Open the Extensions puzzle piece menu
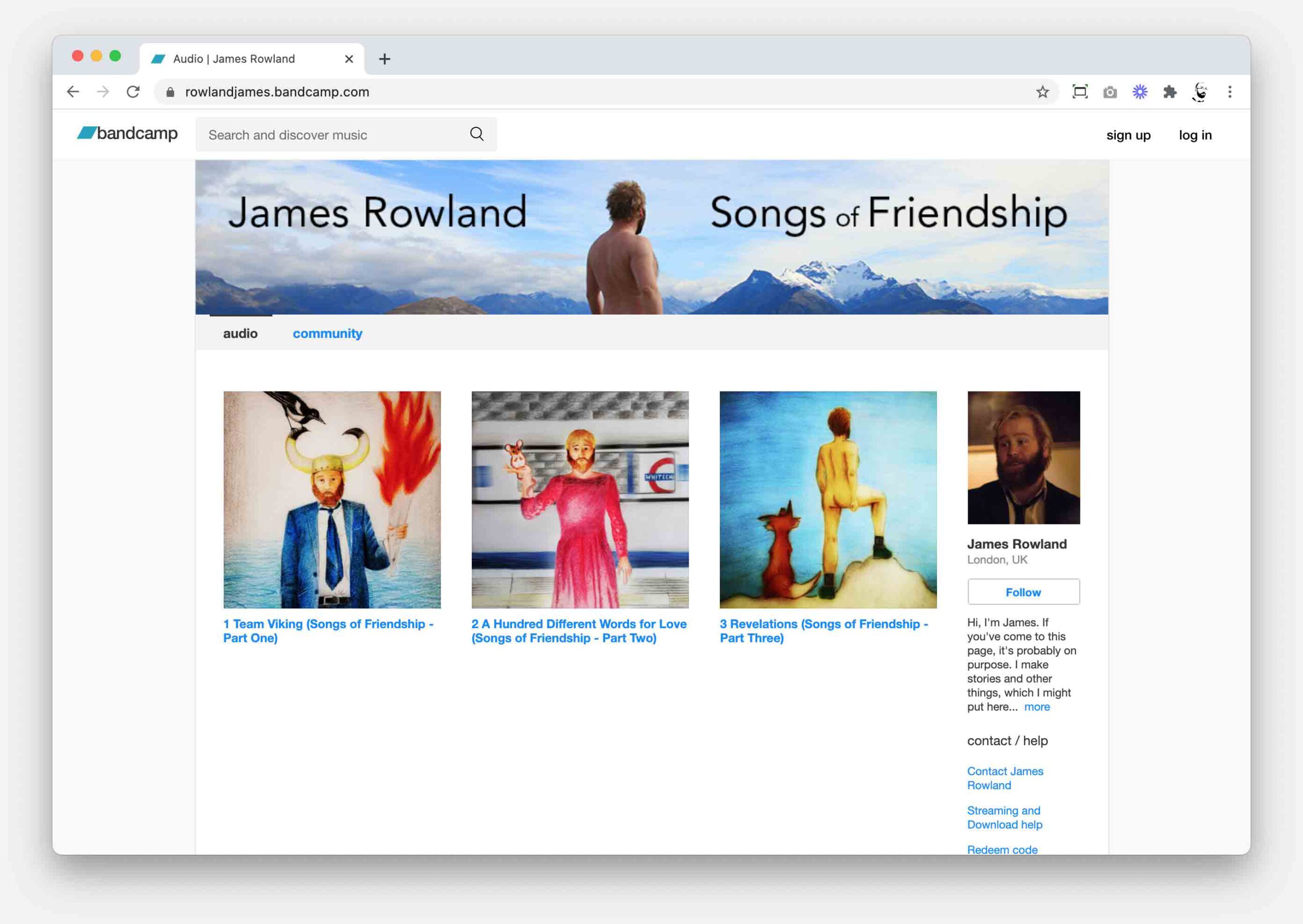The image size is (1303, 924). click(1170, 92)
